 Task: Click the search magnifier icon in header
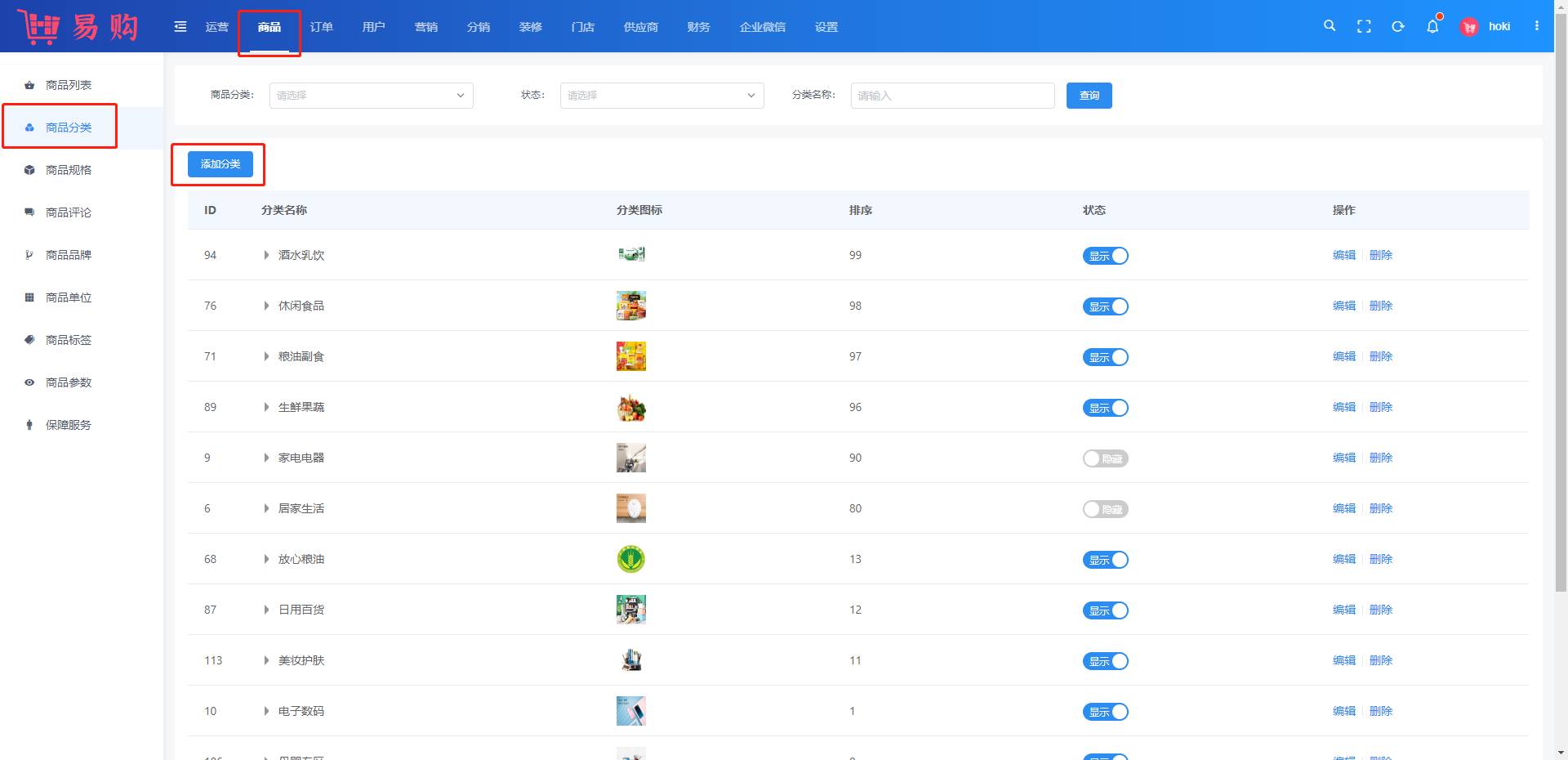point(1330,26)
